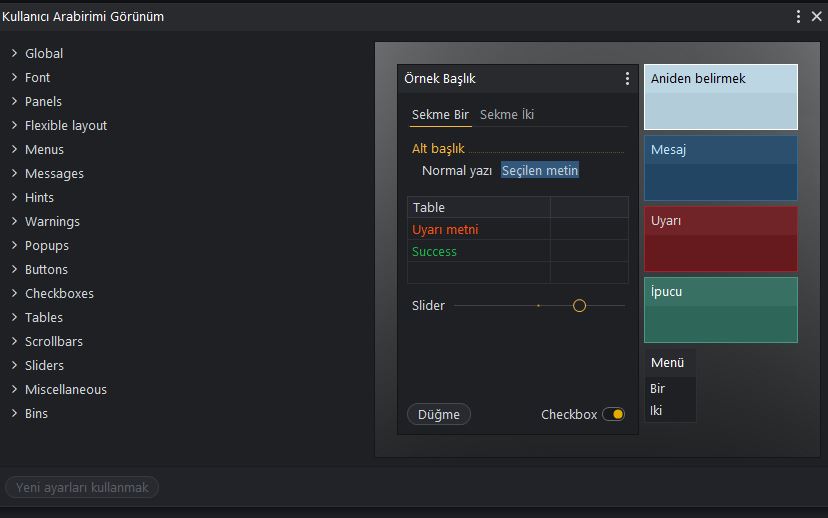This screenshot has height=518, width=828.
Task: Expand the Panels settings group
Action: click(x=14, y=101)
